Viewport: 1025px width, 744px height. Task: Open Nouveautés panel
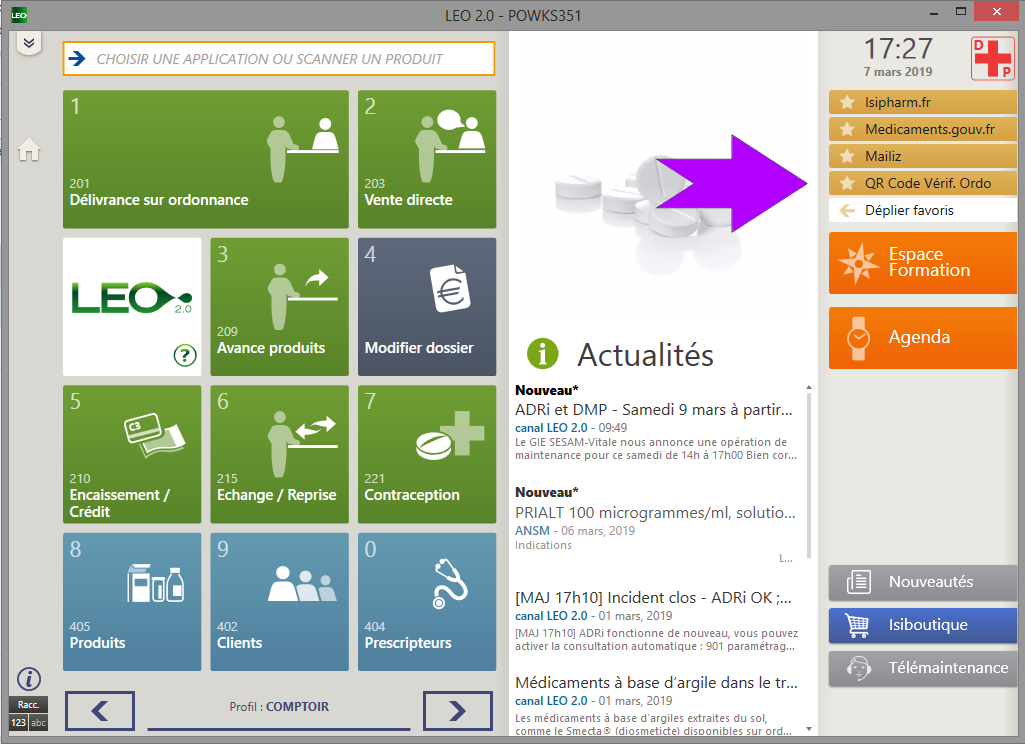click(x=922, y=582)
